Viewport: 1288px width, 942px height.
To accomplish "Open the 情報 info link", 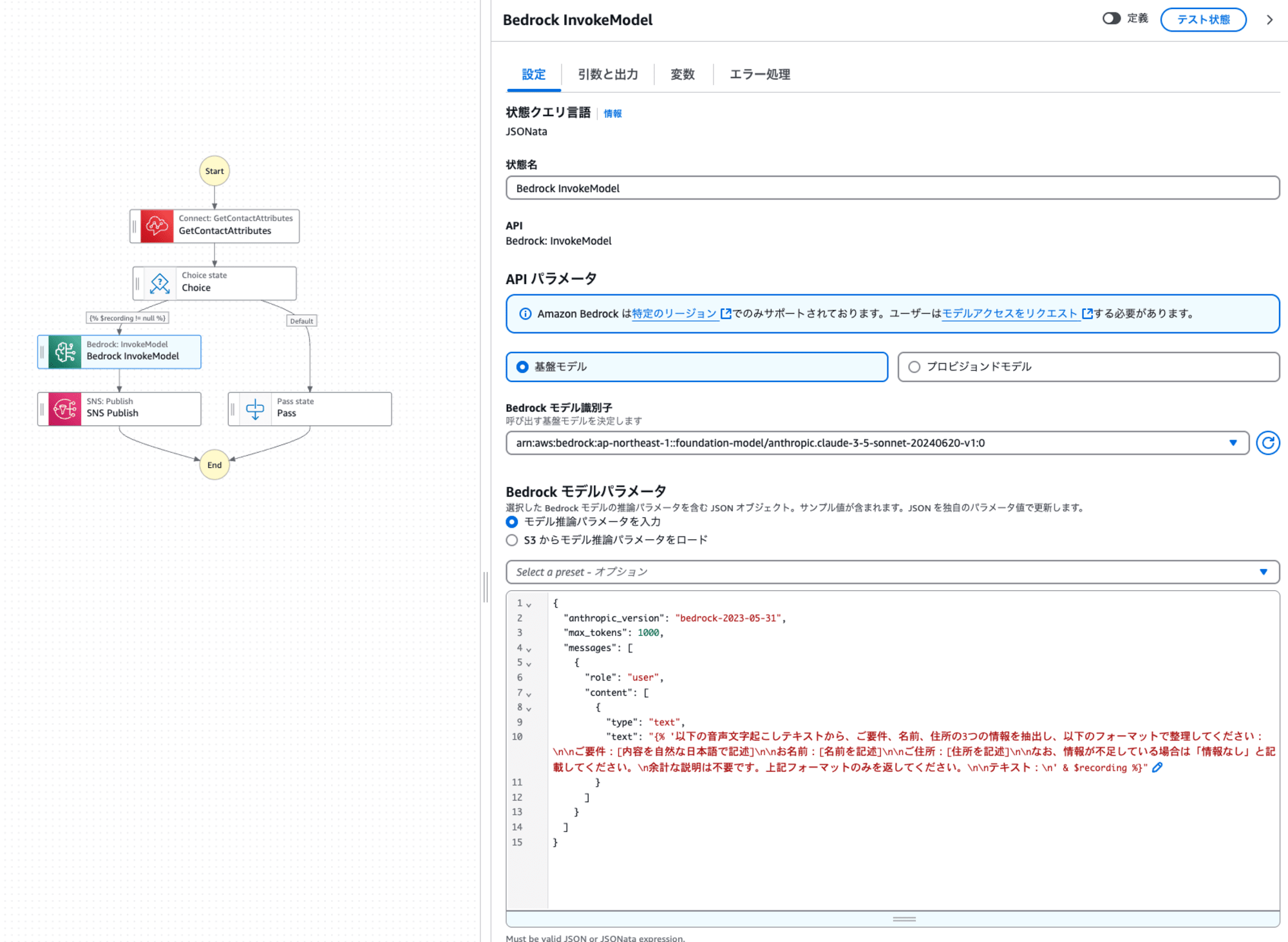I will (x=612, y=113).
